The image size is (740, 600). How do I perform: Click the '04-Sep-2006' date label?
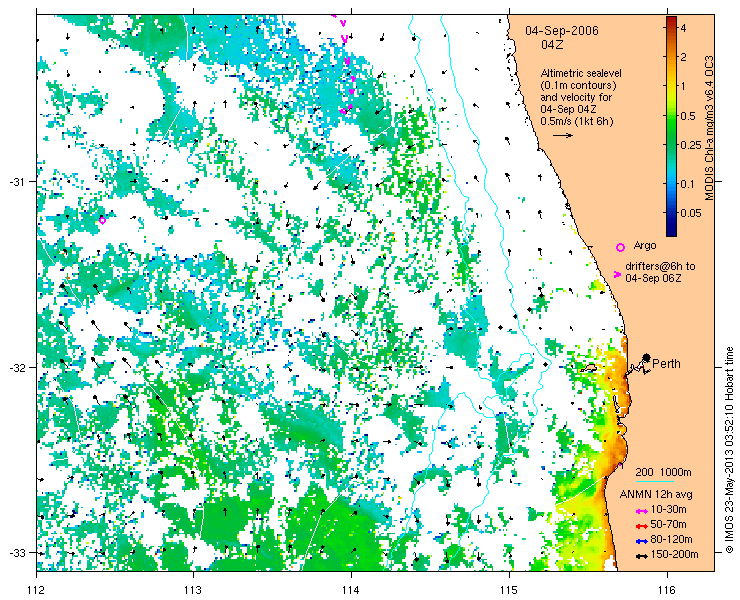562,31
